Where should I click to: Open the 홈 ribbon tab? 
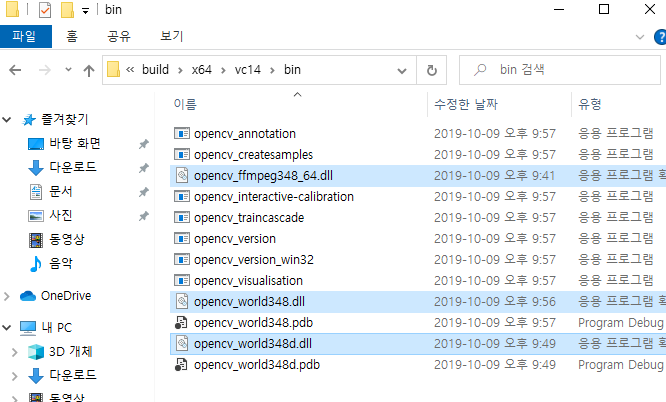click(x=72, y=37)
